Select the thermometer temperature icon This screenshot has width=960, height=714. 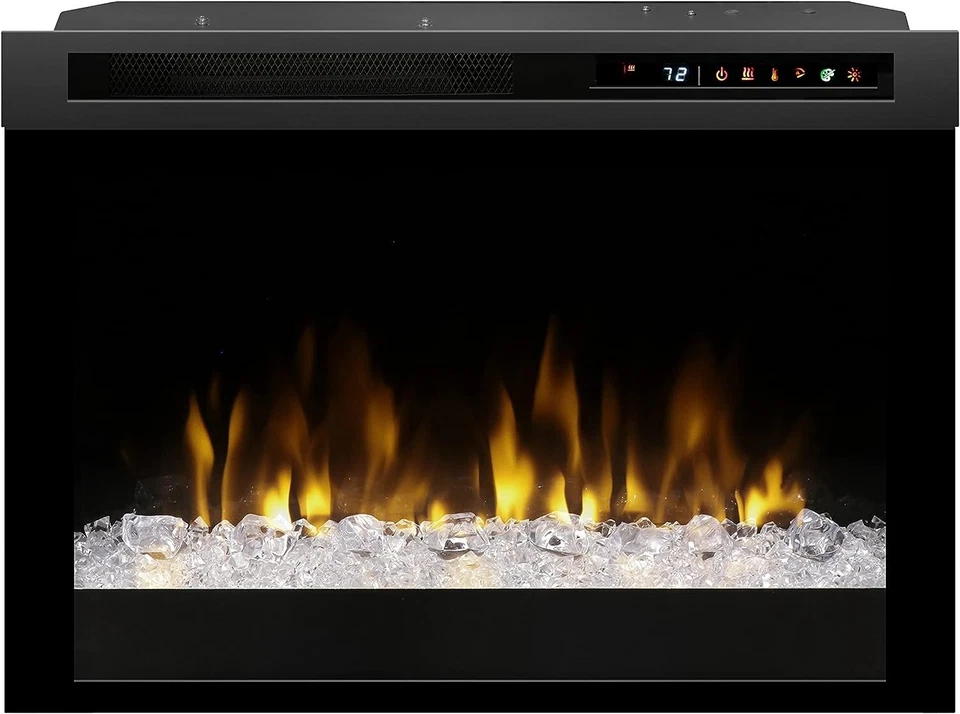[x=774, y=75]
